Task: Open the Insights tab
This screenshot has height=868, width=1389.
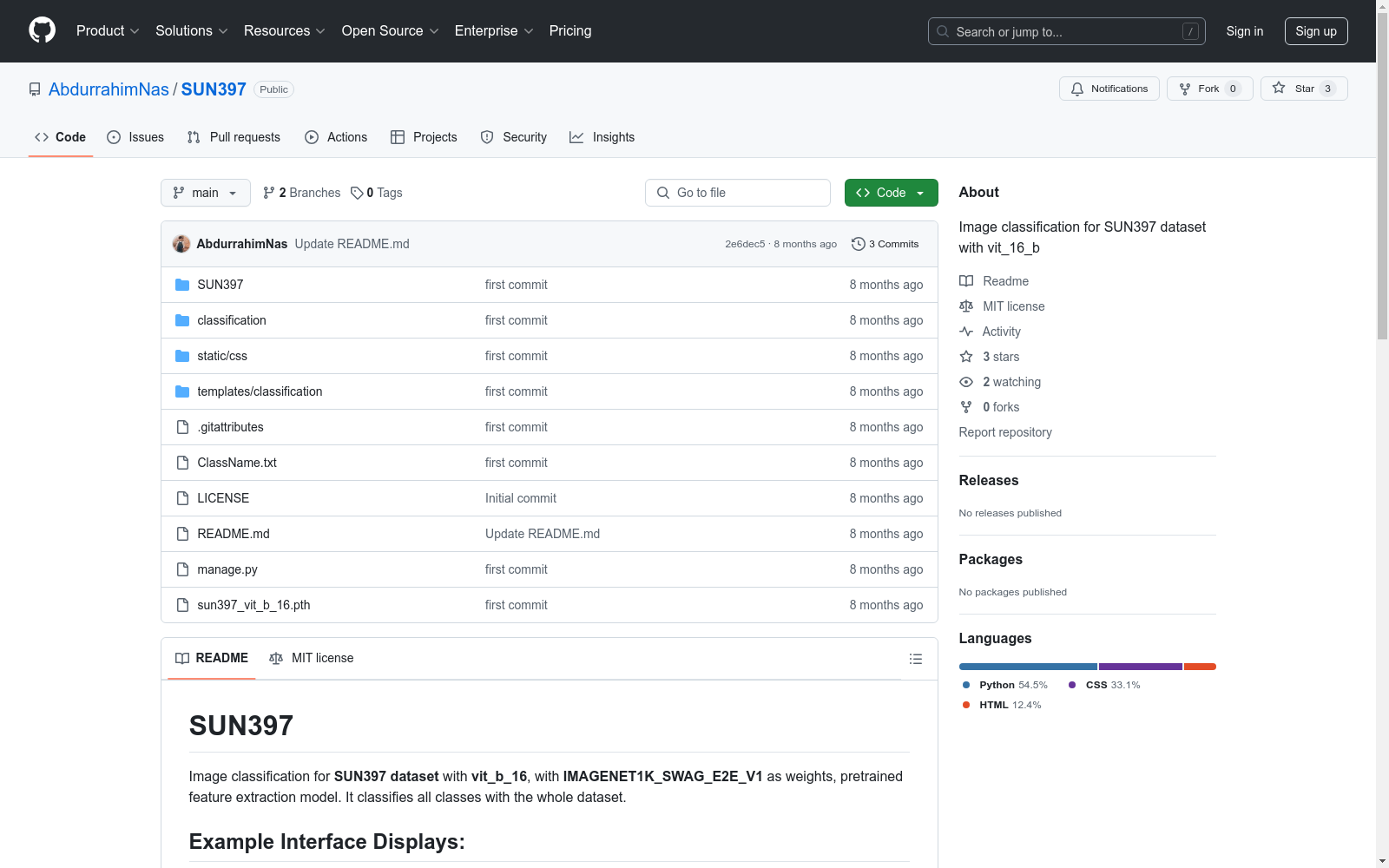Action: point(602,137)
